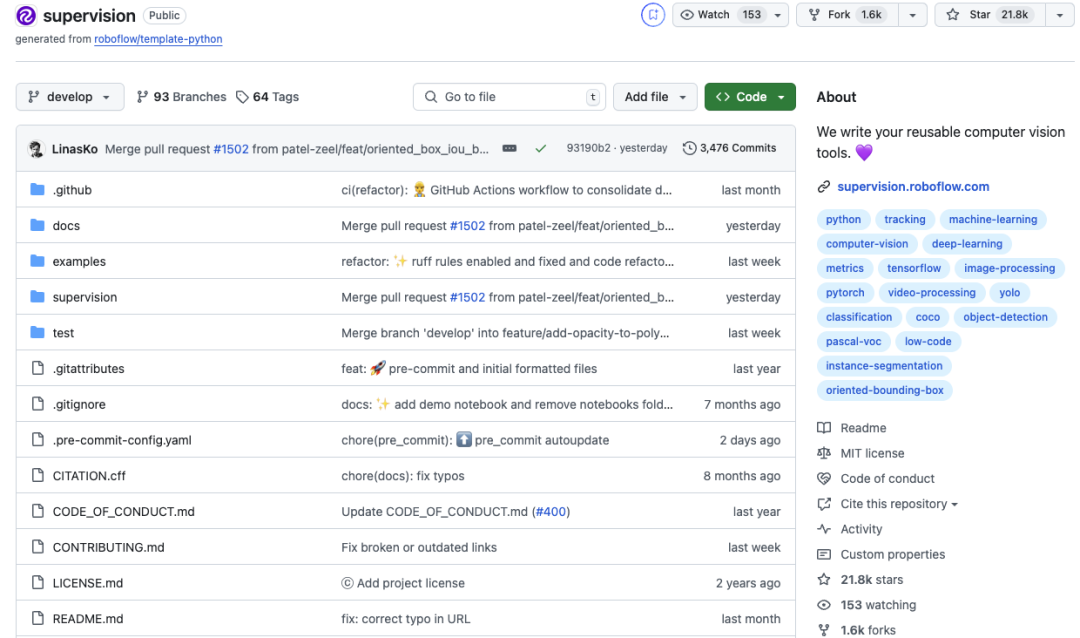Select the machine-learning topic tag
The width and height of the screenshot is (1080, 638).
coord(993,219)
